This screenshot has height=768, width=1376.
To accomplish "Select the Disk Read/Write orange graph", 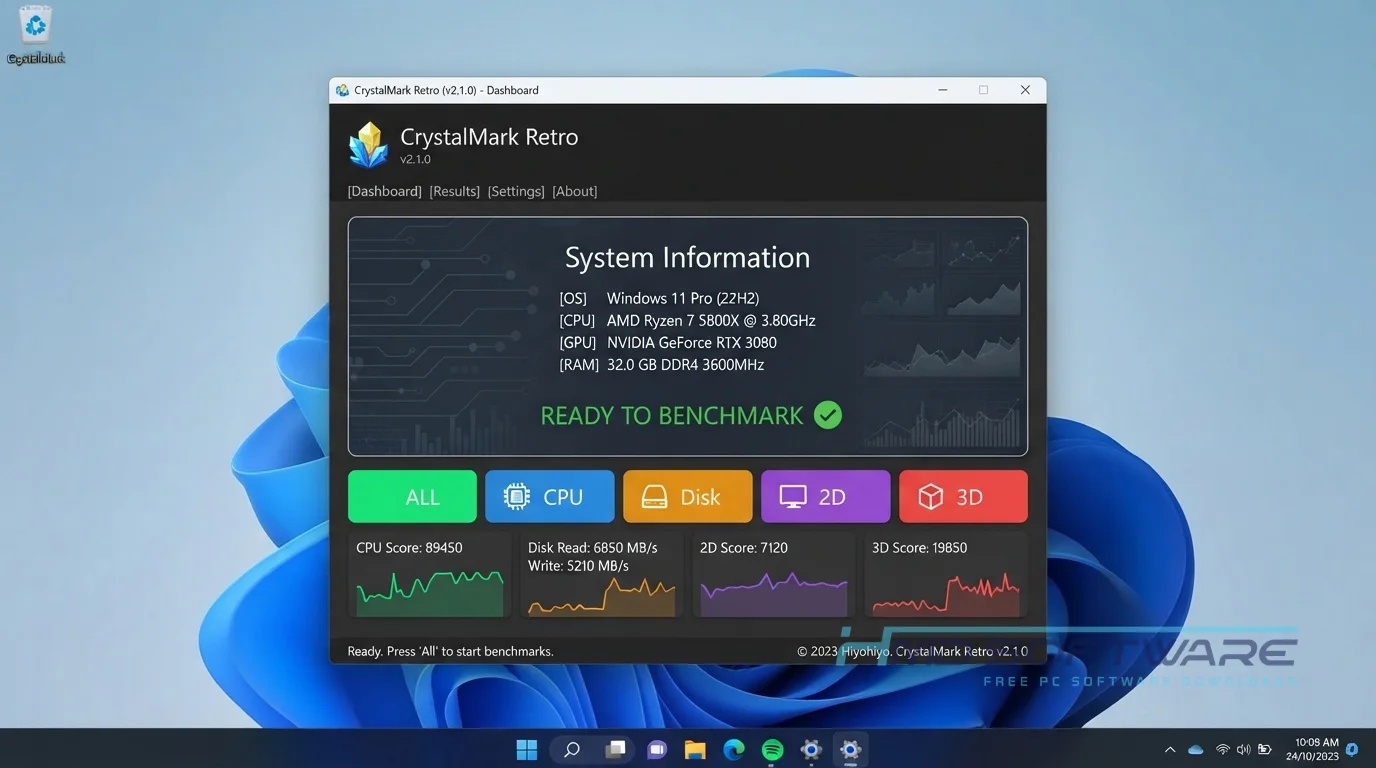I will point(602,596).
